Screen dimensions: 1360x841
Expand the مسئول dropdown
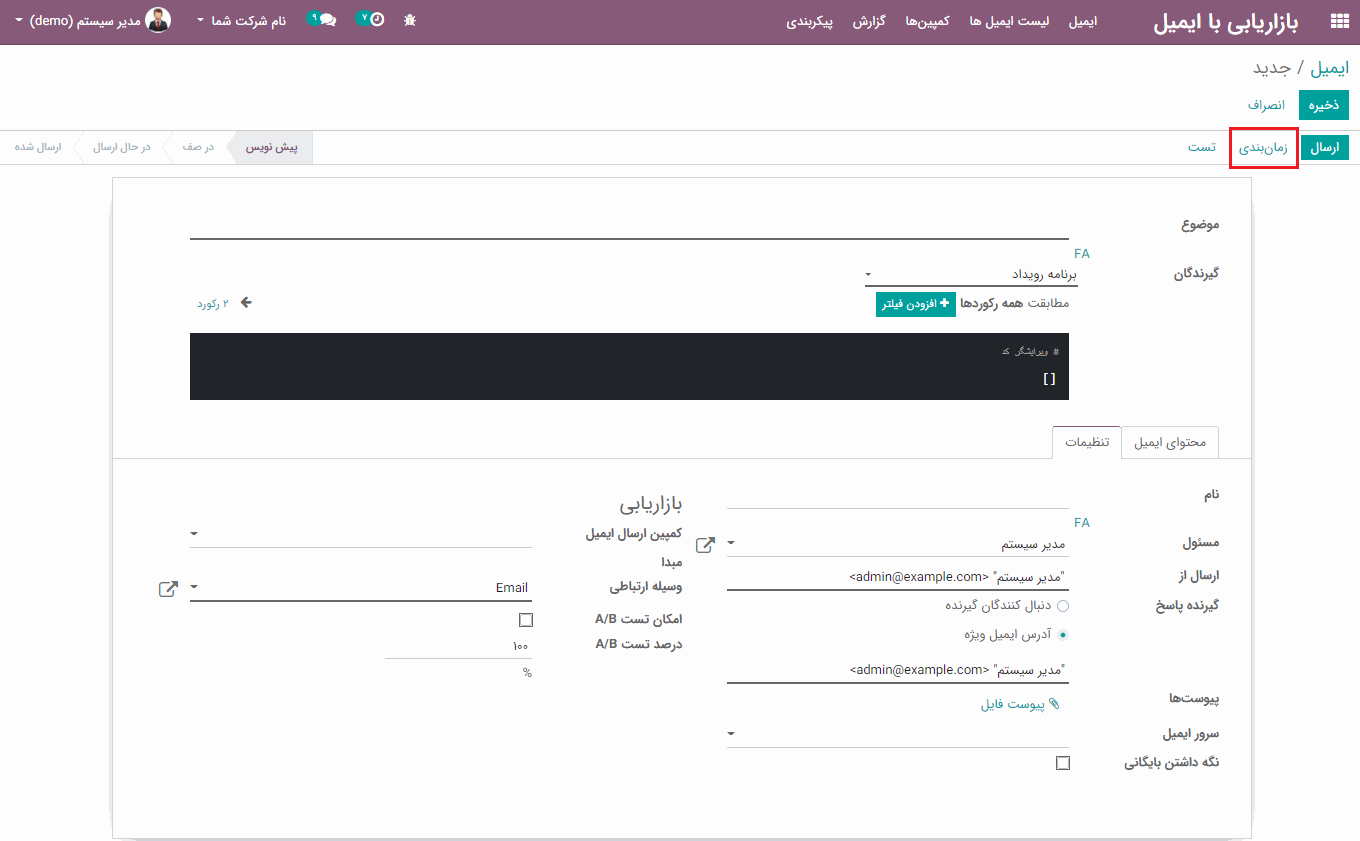tap(731, 544)
